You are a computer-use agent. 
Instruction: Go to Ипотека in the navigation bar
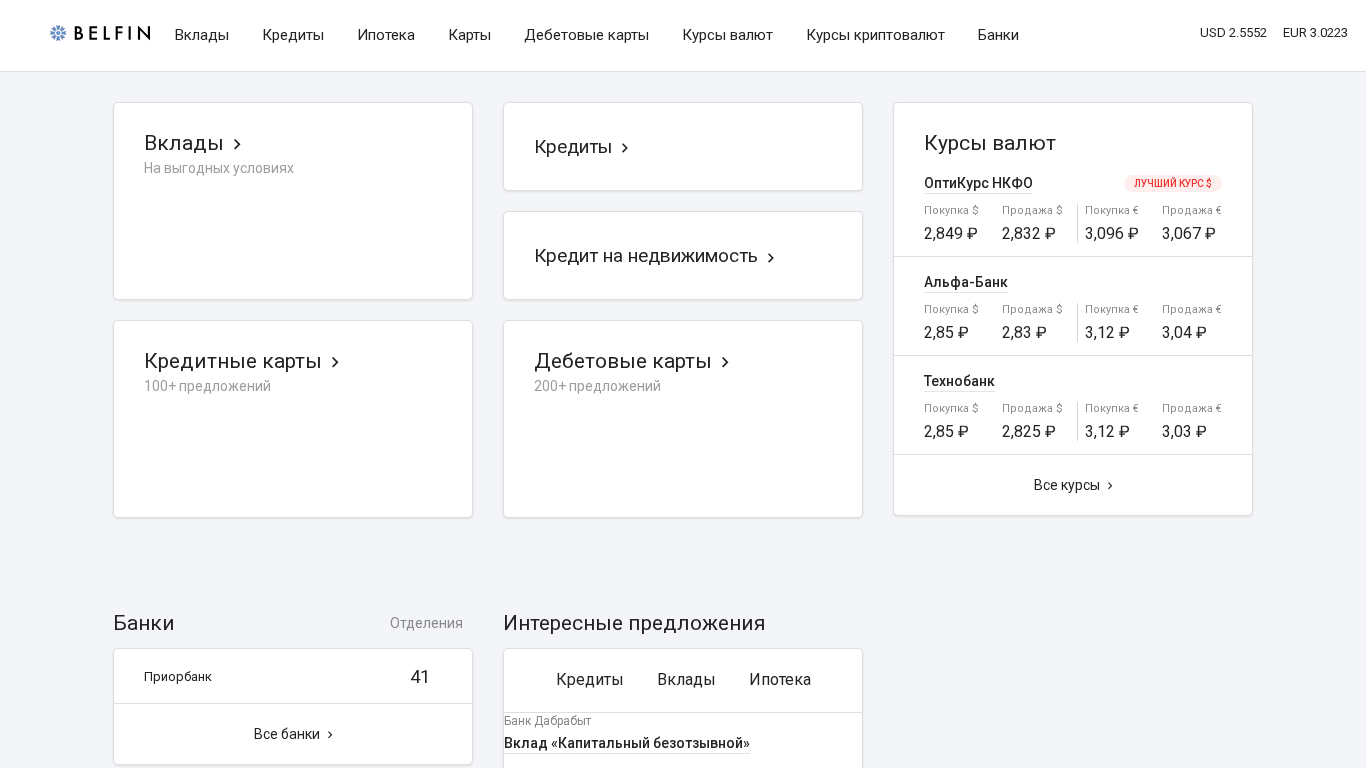click(x=386, y=35)
